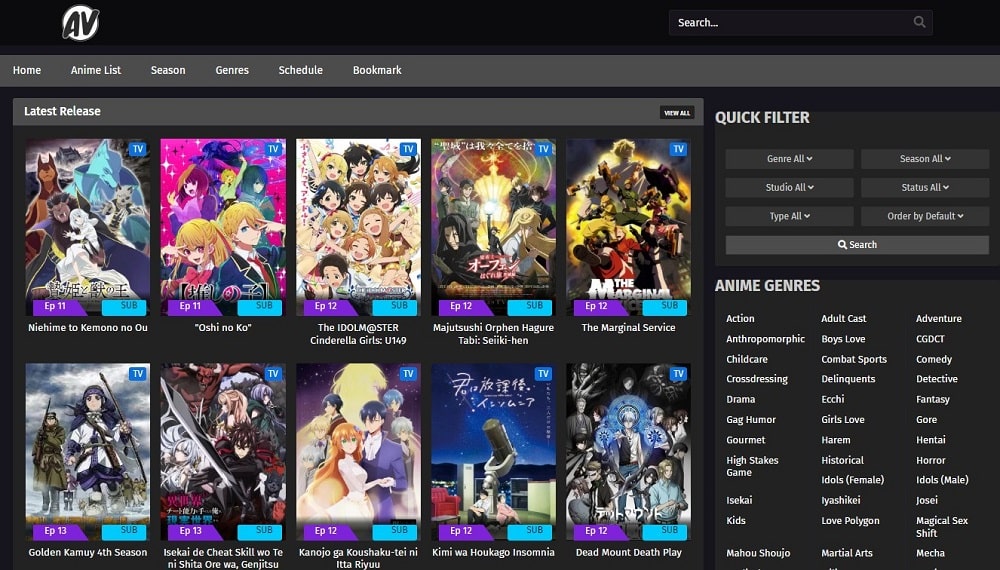The height and width of the screenshot is (570, 1000).
Task: Click SUB badge on Majutsushi Orphen poster
Action: pos(530,307)
